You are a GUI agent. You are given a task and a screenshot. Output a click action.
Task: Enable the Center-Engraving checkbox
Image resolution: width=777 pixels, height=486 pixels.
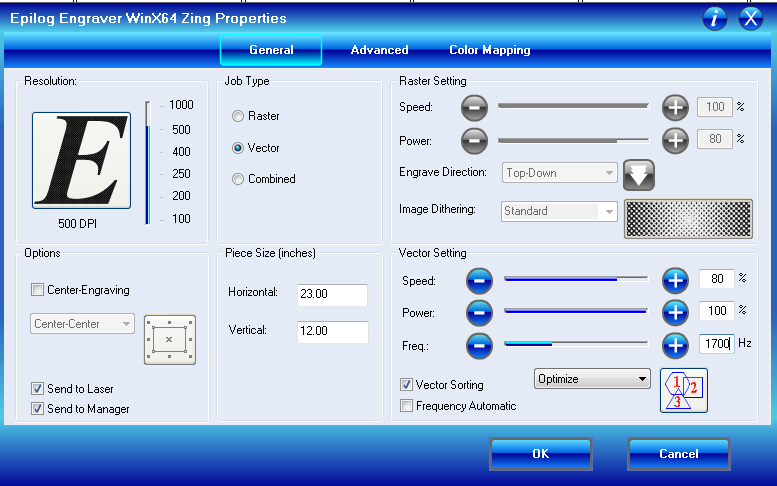(37, 289)
